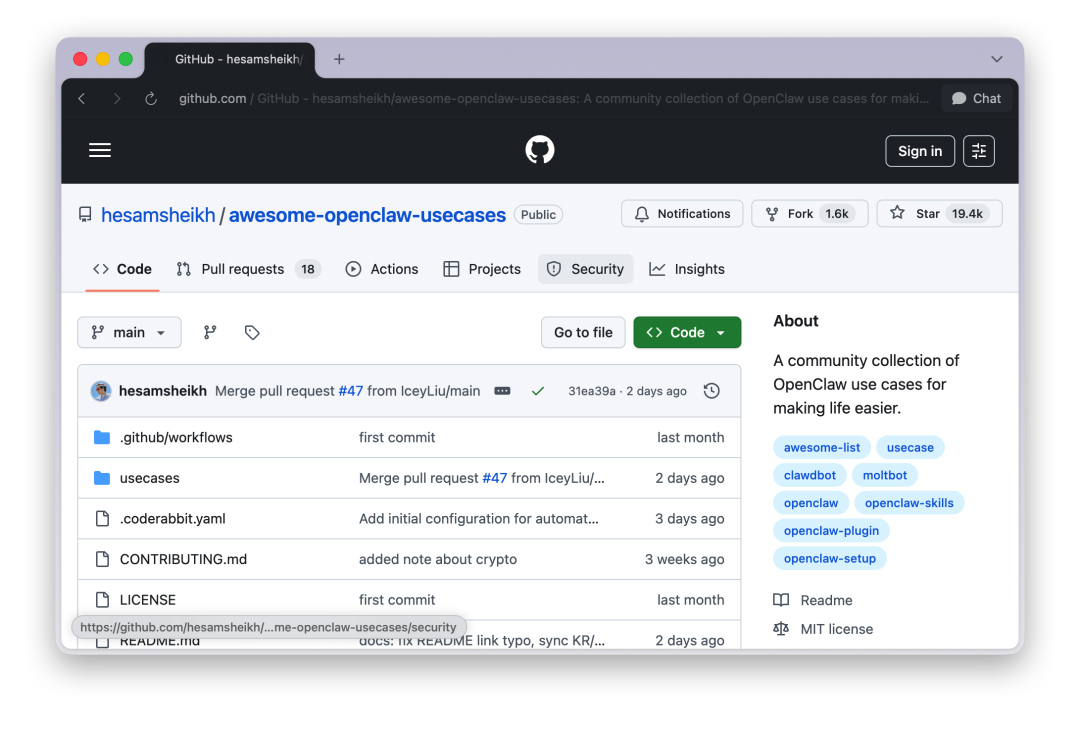Select the Code tab
Viewport: 1080px width, 729px height.
(123, 269)
